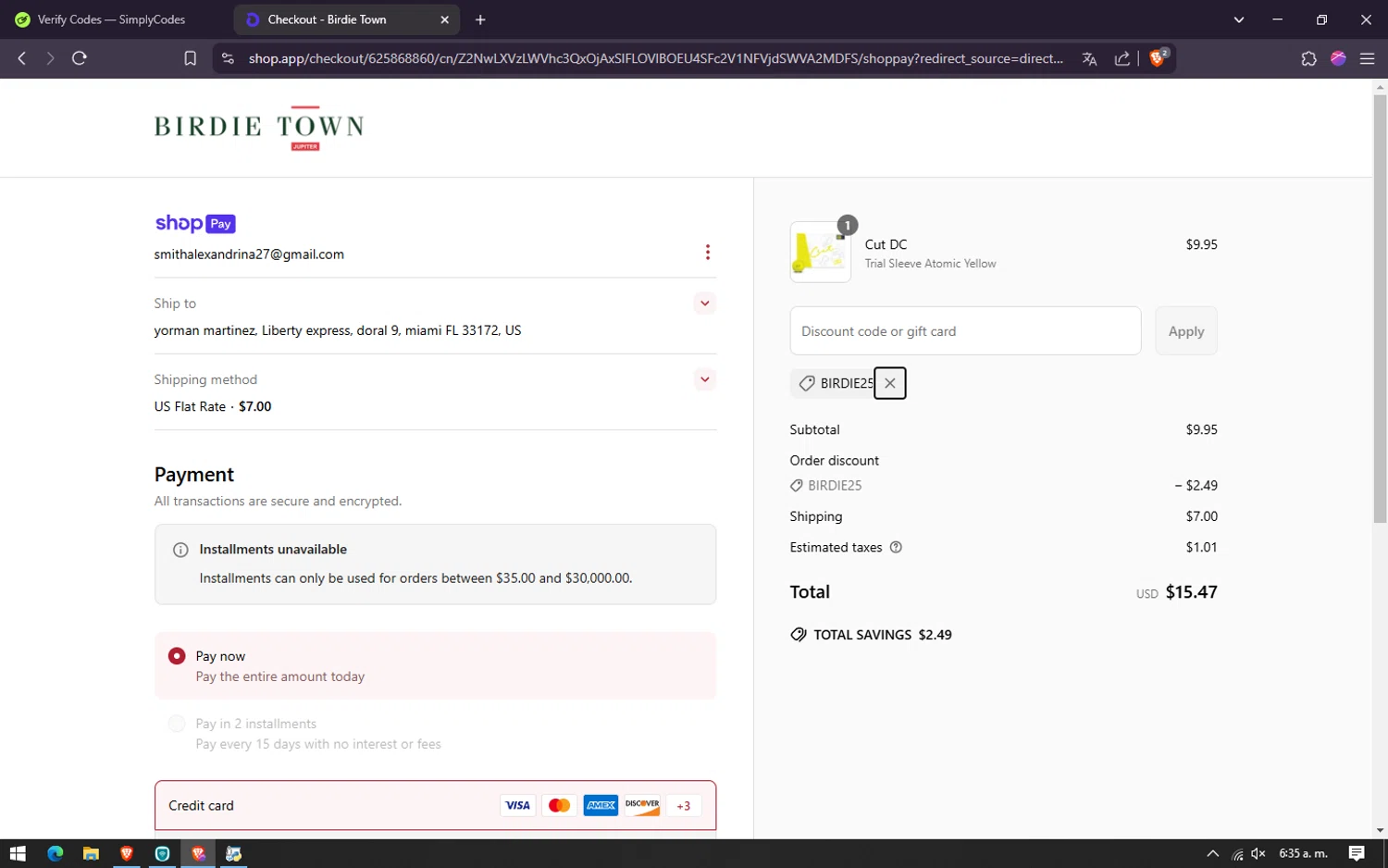1388x868 pixels.
Task: Bookmark this page
Action: [x=190, y=58]
